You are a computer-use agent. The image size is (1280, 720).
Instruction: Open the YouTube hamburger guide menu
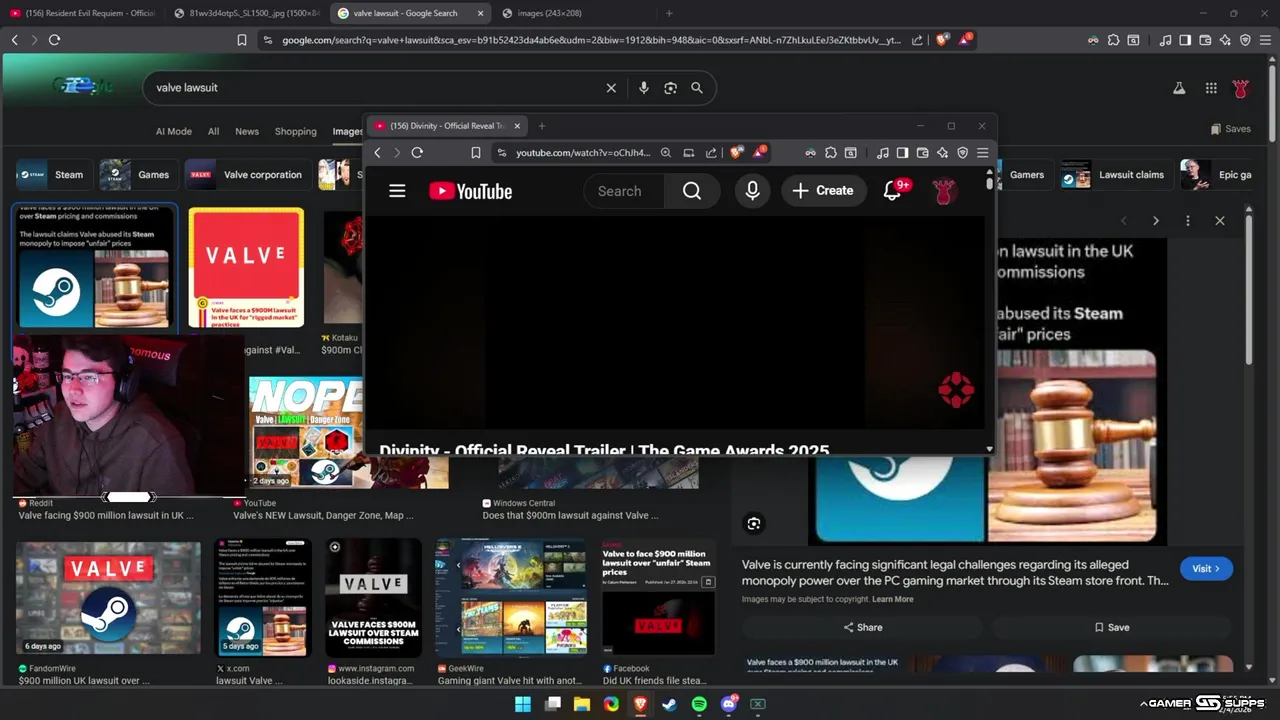click(397, 191)
